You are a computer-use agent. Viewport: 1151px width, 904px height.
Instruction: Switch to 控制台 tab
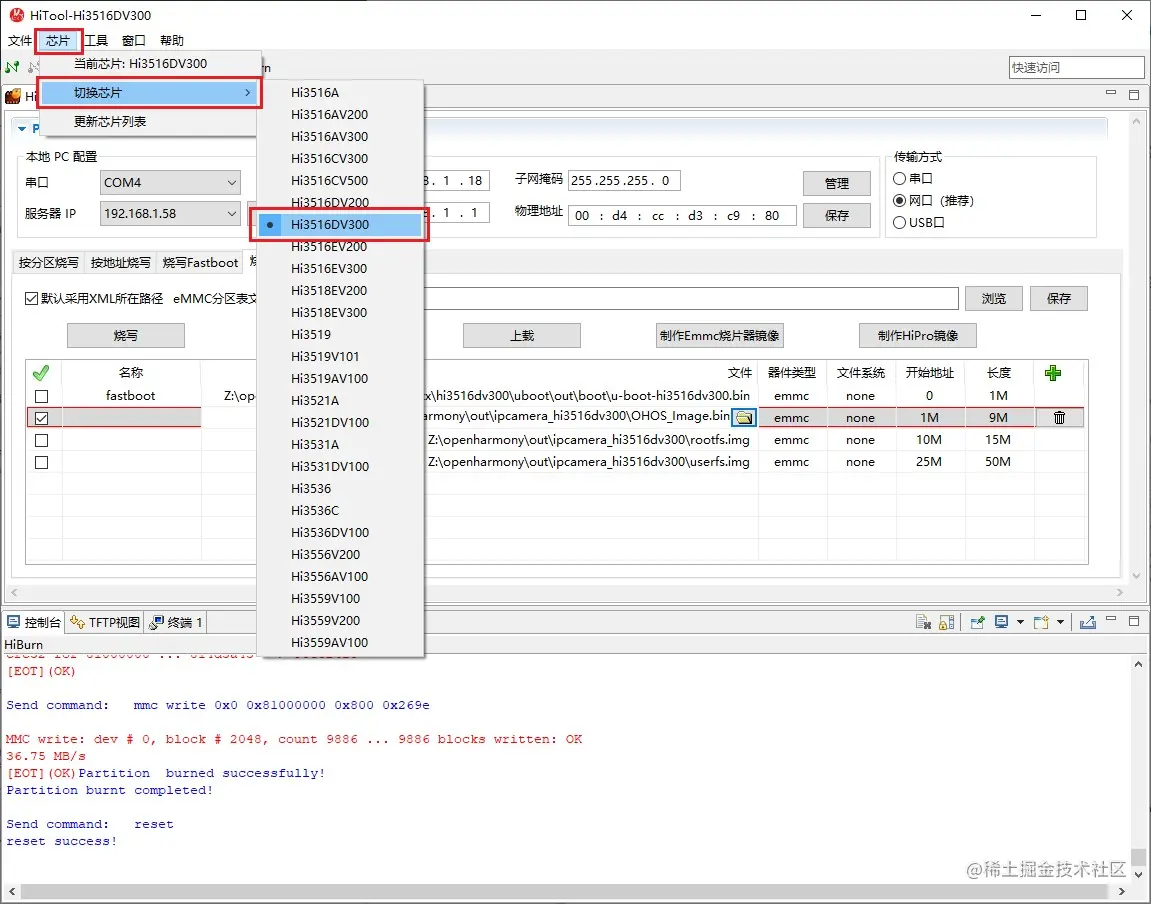(34, 622)
